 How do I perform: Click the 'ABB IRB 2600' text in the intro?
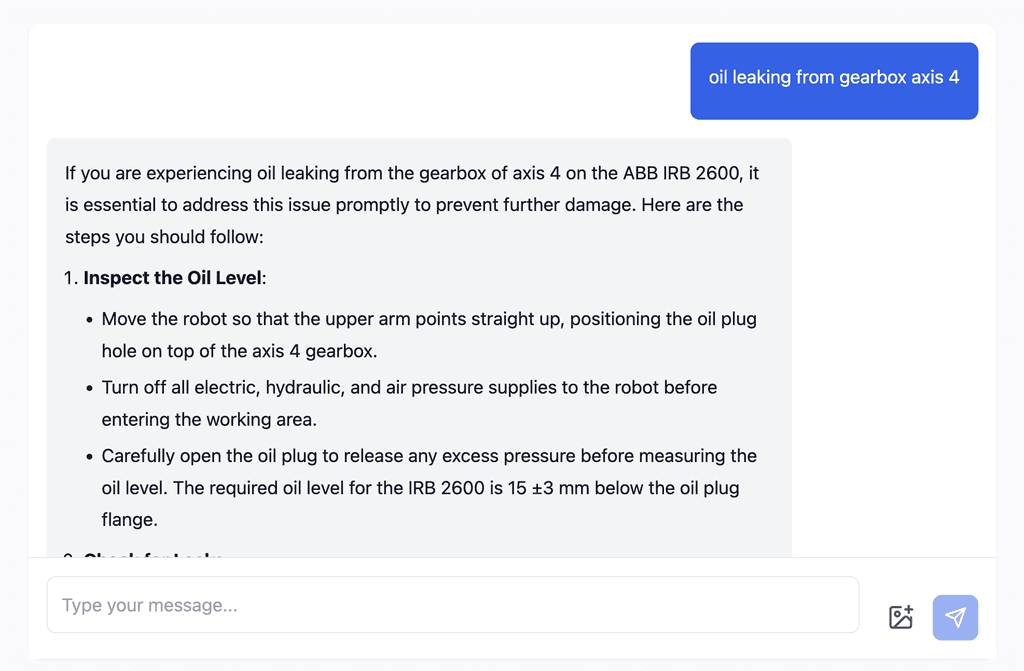pyautogui.click(x=681, y=173)
